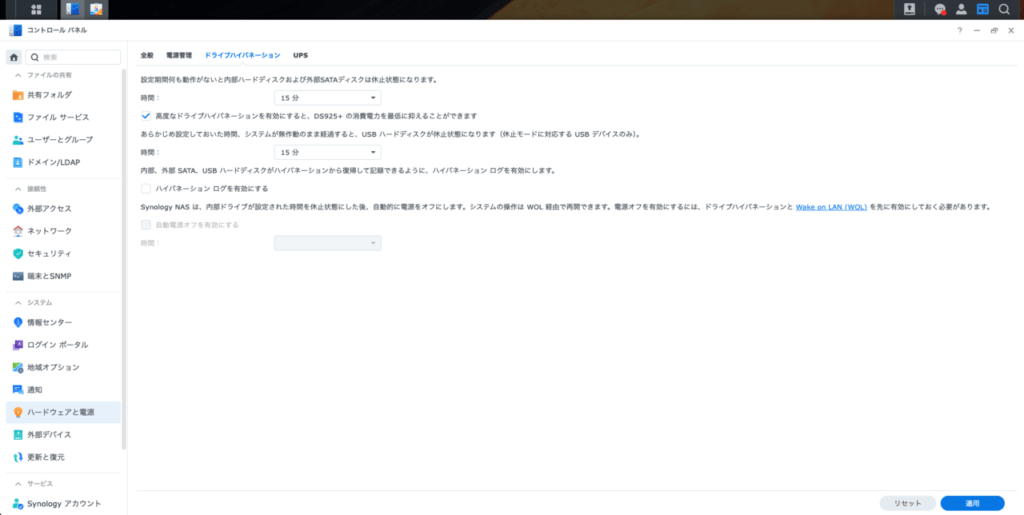Screen dimensions: 1024x515
Task: Click the sidebar 検索 search field
Action: click(x=72, y=57)
